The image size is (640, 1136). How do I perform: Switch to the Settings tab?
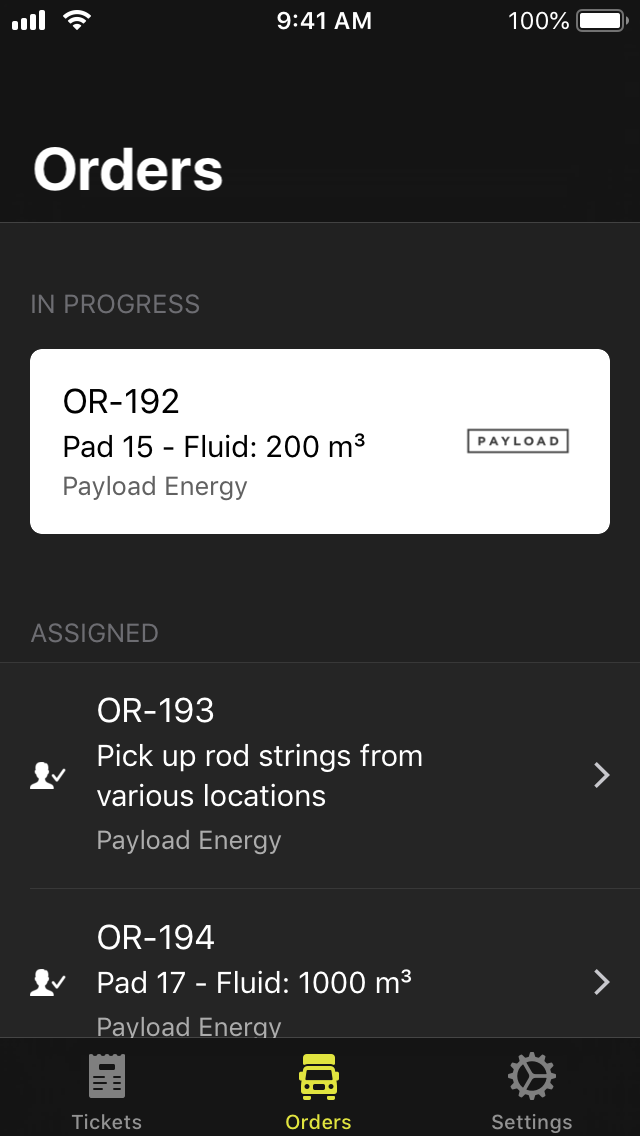531,1090
